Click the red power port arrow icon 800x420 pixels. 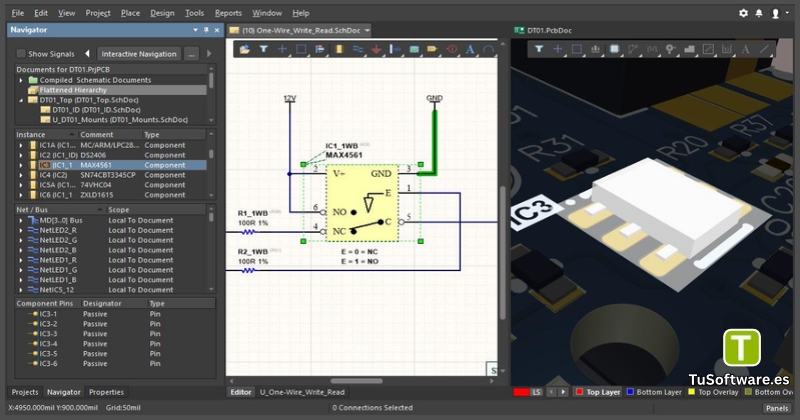click(377, 50)
